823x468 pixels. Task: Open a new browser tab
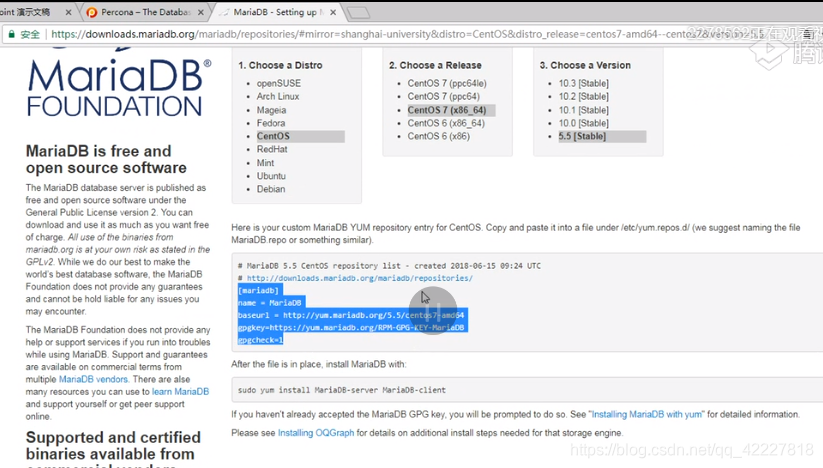pyautogui.click(x=358, y=13)
